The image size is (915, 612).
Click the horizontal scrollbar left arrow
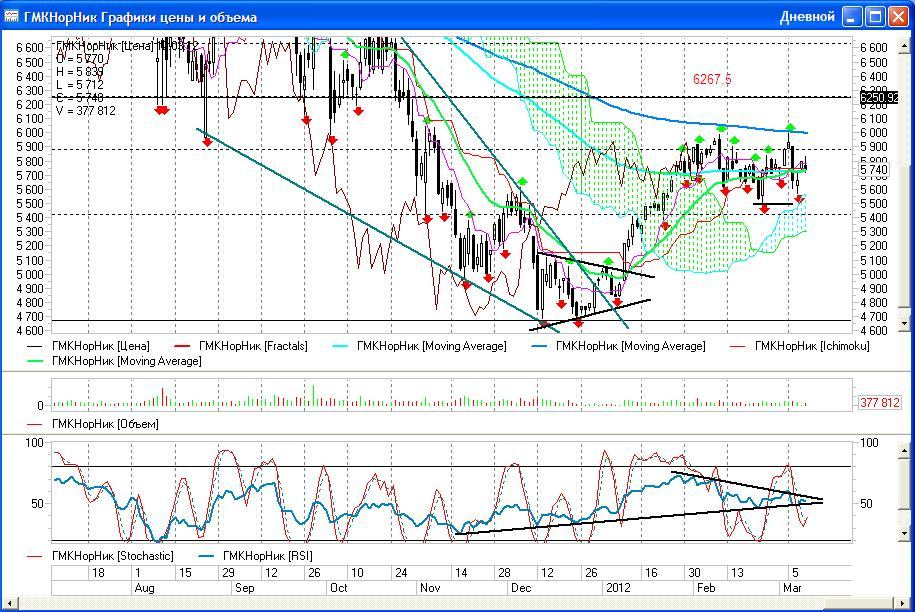pyautogui.click(x=9, y=603)
